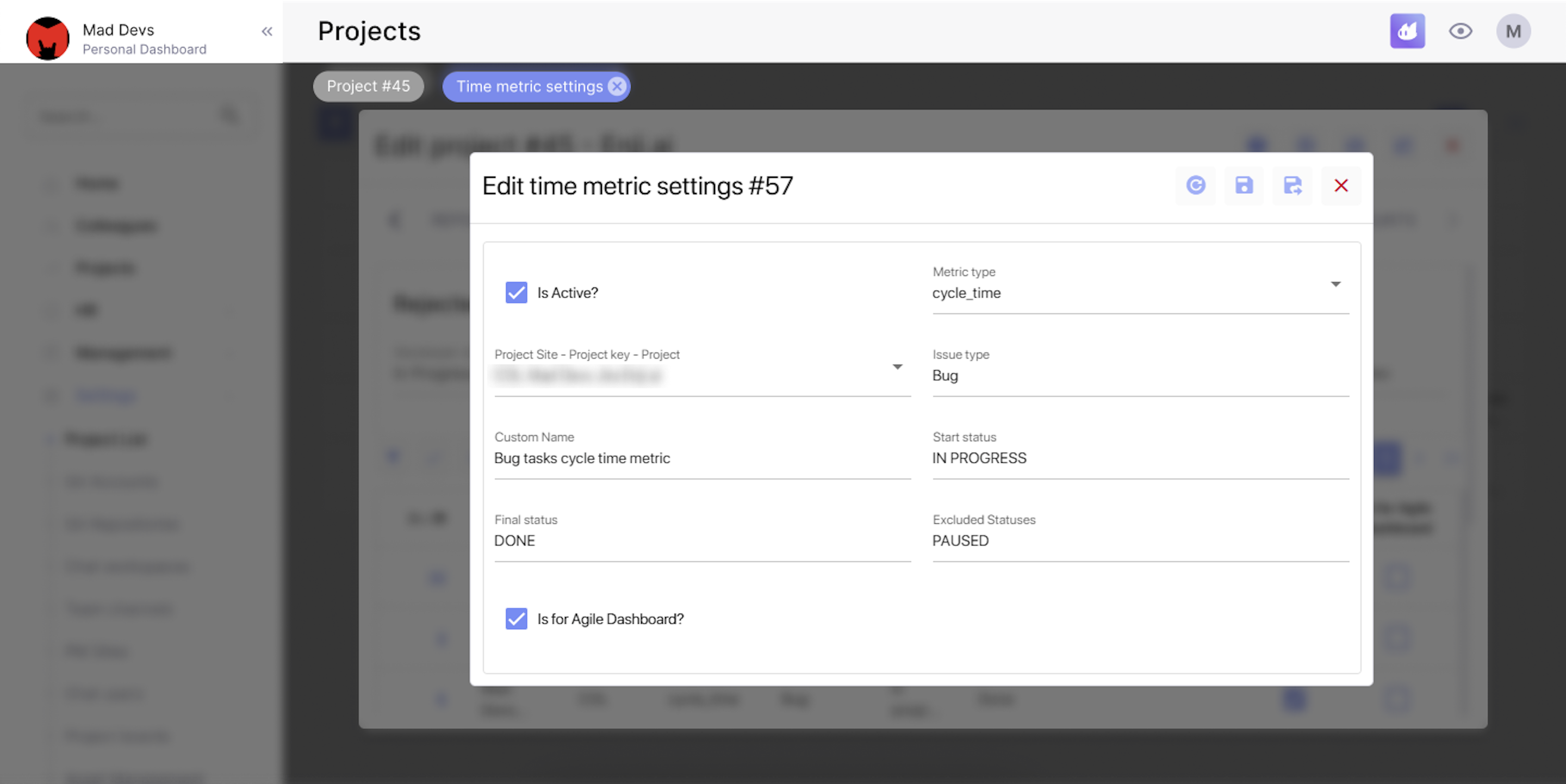Screen dimensions: 1566x784
Task: Click the Mad Devs logo
Action: click(47, 38)
